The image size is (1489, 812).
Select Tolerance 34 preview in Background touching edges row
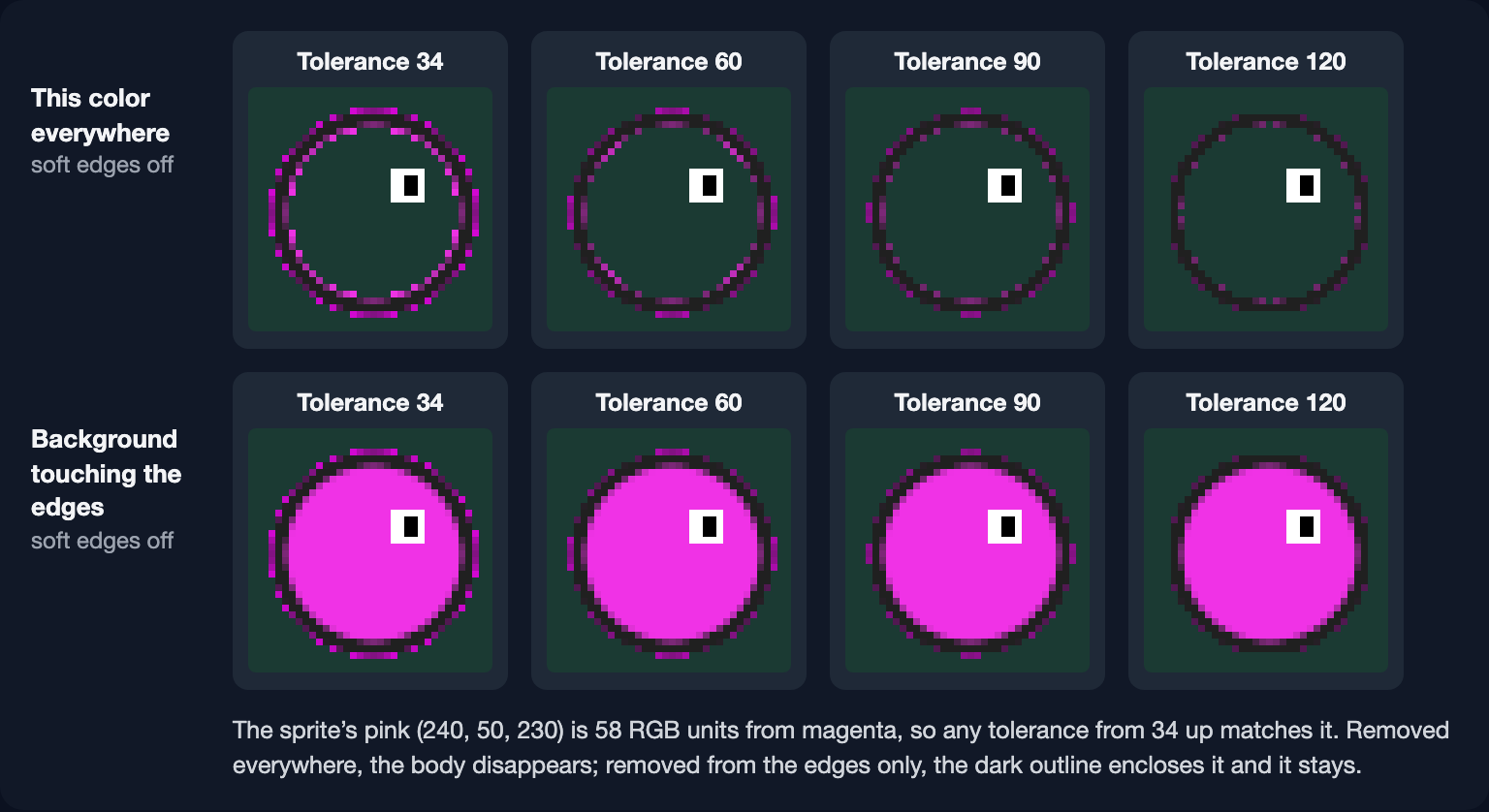(x=370, y=550)
